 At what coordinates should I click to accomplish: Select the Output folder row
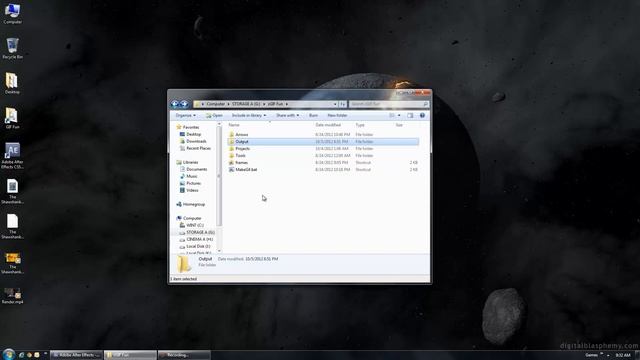[x=323, y=142]
